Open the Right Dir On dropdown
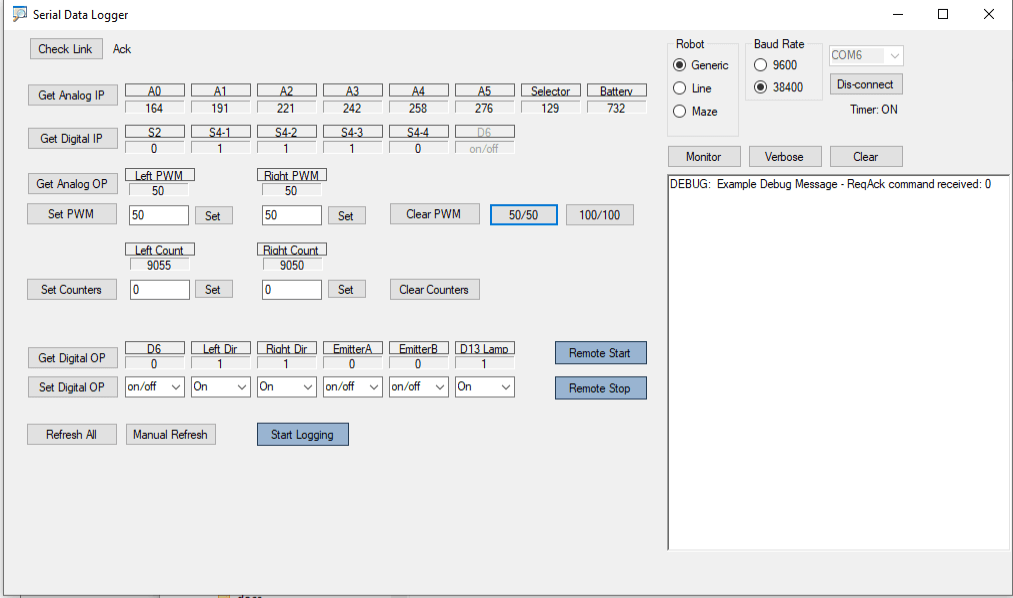Image resolution: width=1013 pixels, height=598 pixels. 286,387
